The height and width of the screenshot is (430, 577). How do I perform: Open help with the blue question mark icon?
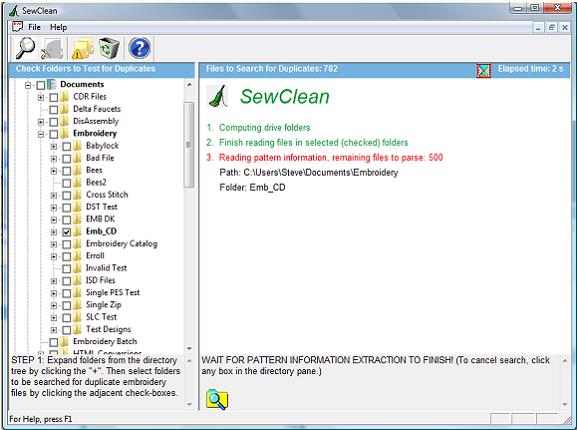click(x=139, y=48)
